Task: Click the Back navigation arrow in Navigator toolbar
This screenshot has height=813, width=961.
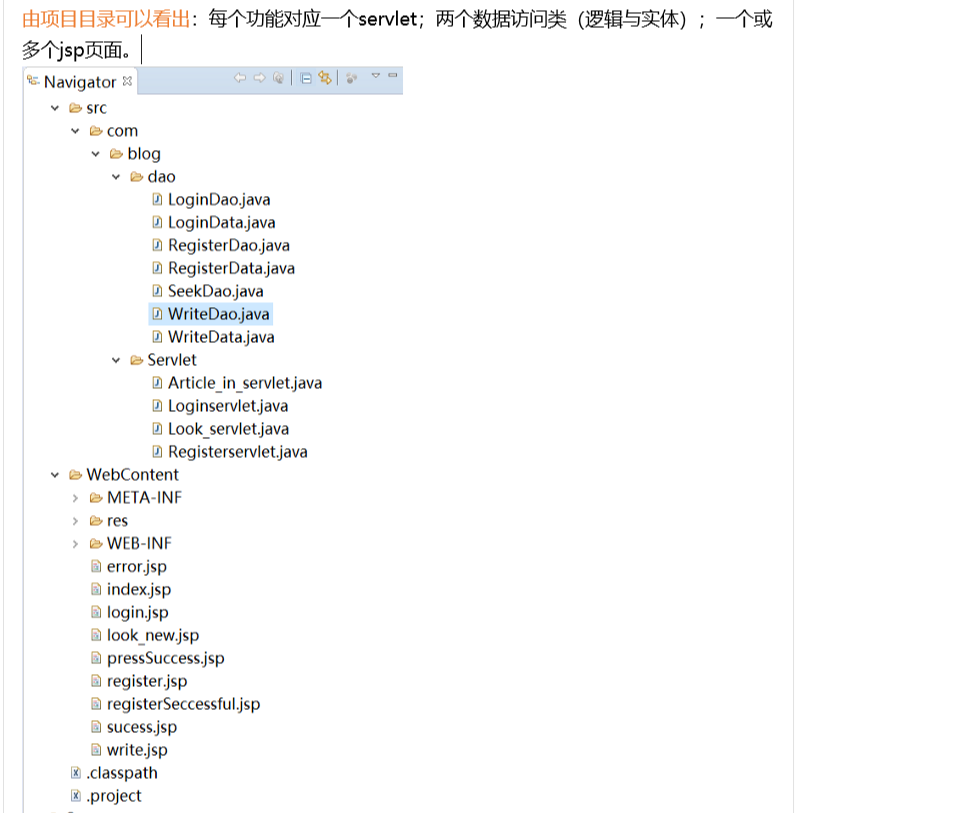Action: click(240, 78)
